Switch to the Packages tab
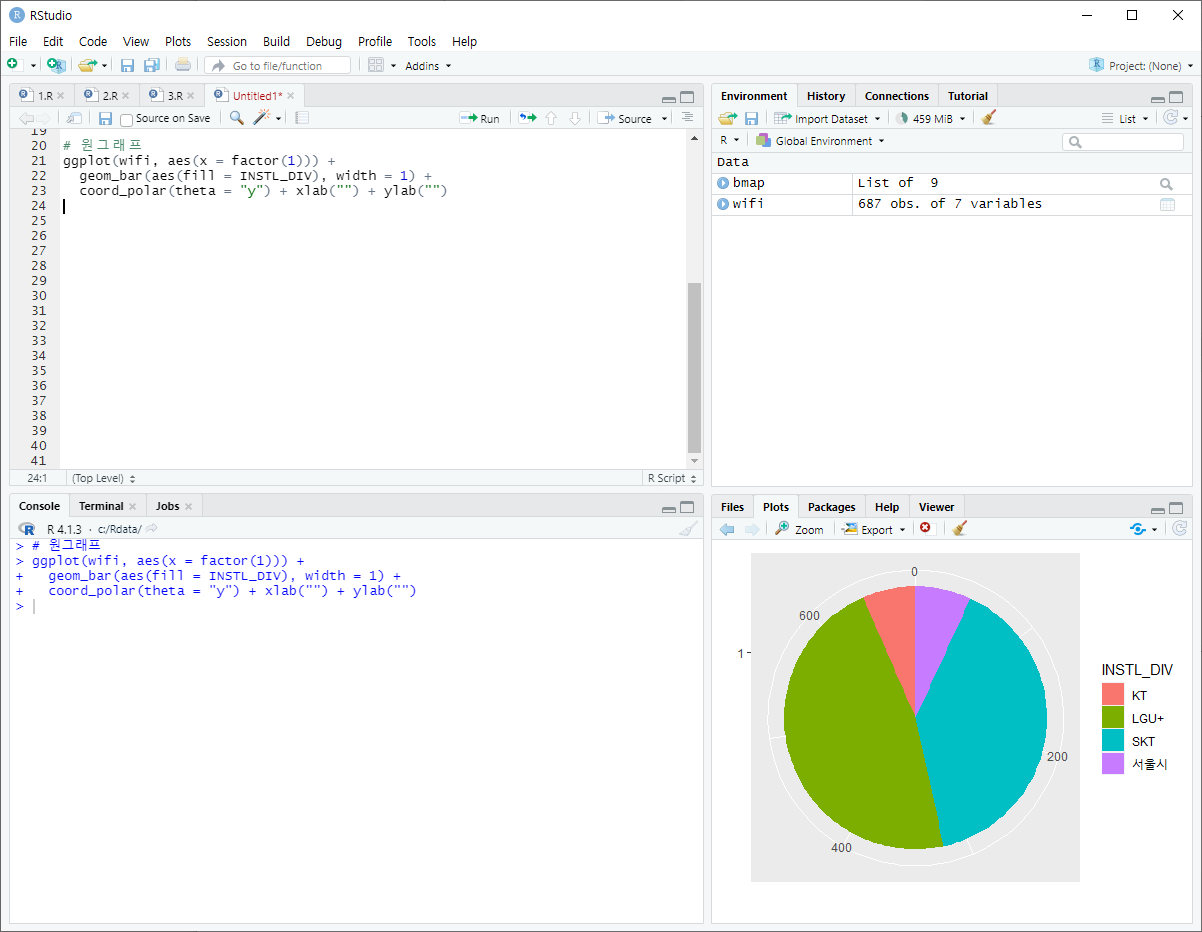 [832, 507]
